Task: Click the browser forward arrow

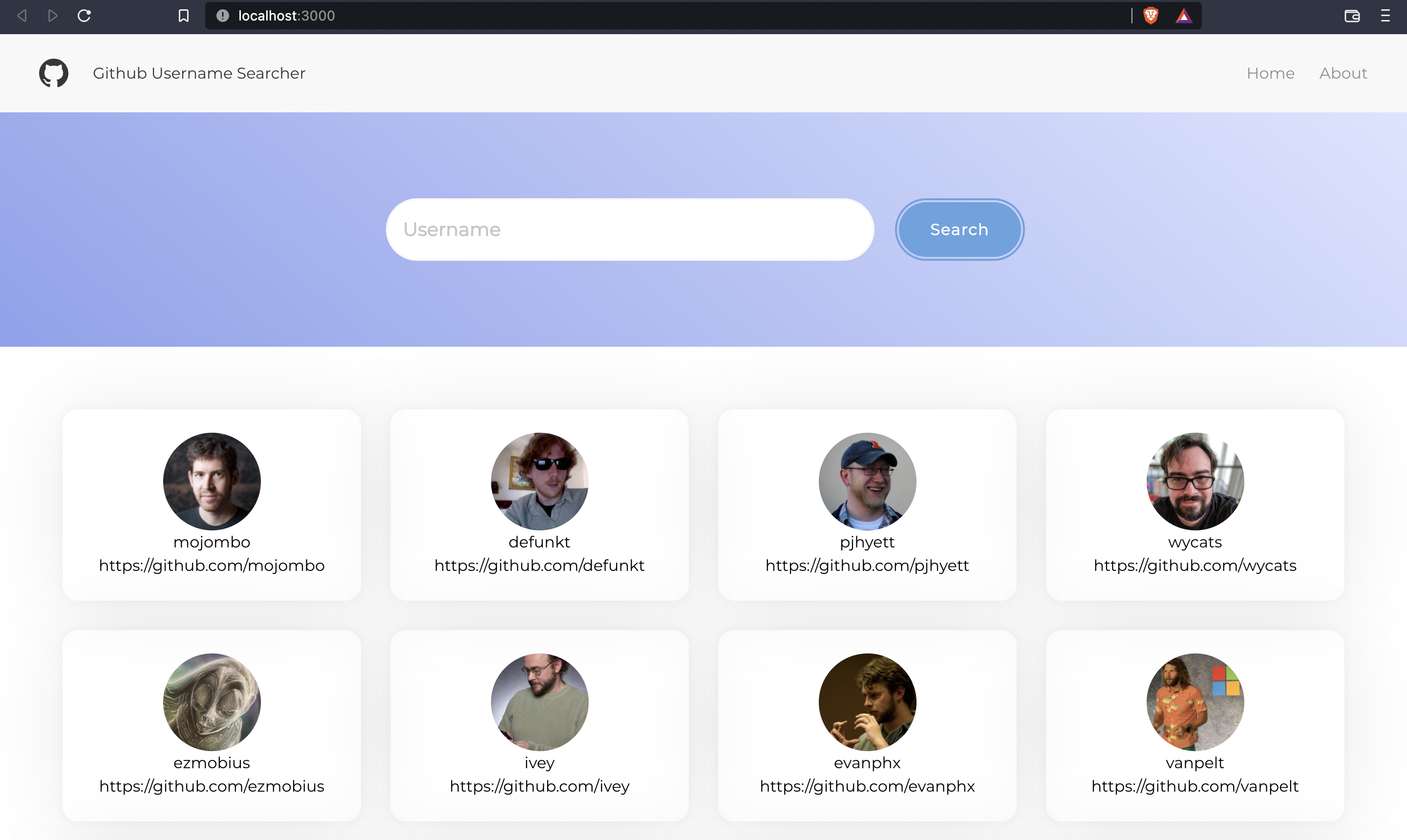Action: click(x=53, y=16)
